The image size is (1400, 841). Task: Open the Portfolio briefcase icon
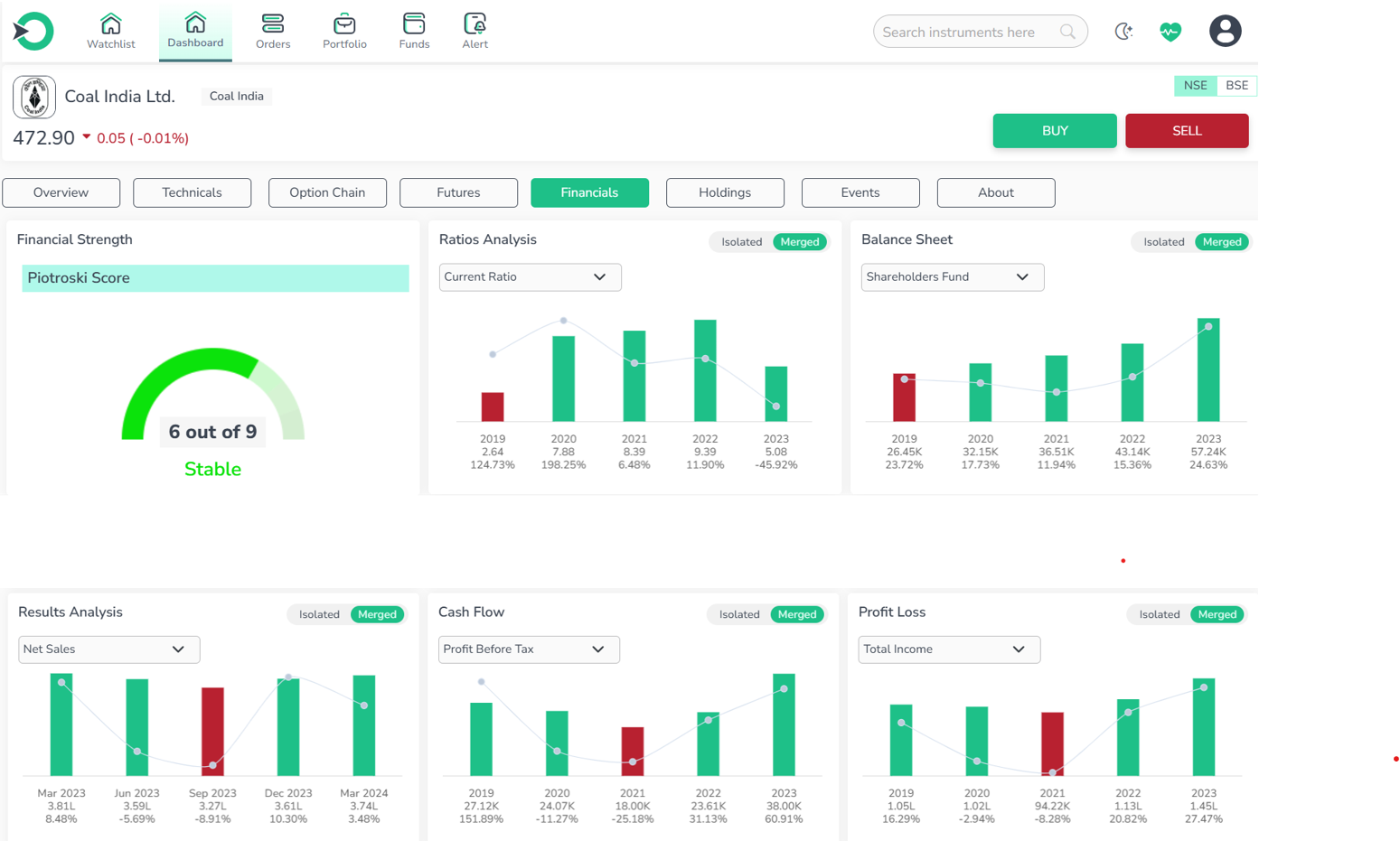[344, 23]
